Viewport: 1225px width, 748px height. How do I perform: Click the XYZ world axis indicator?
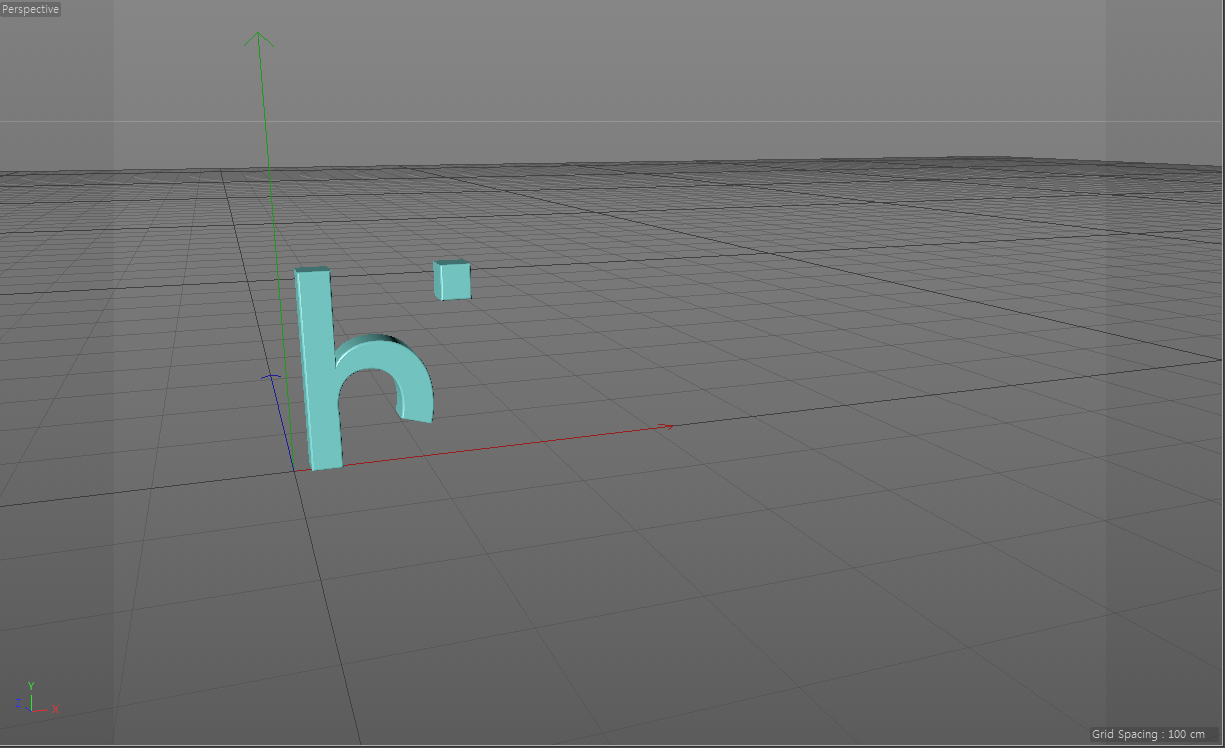click(38, 698)
